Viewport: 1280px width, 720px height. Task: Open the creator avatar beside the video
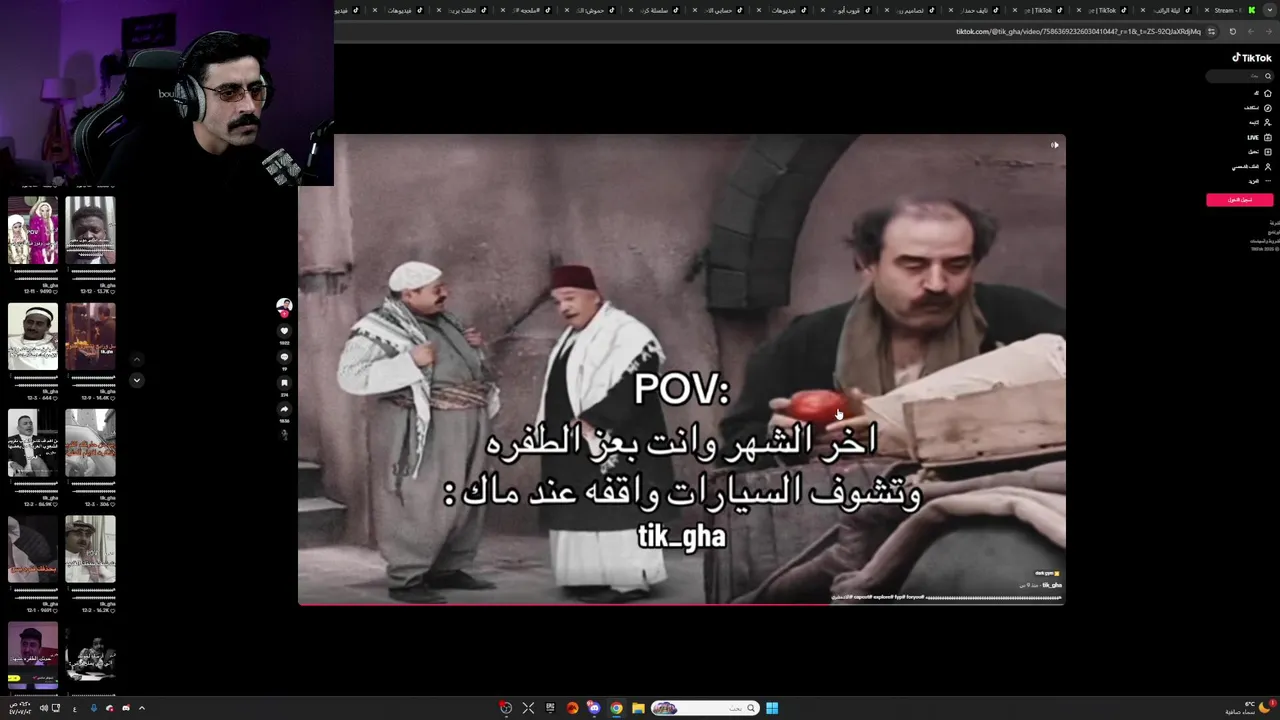[x=284, y=306]
